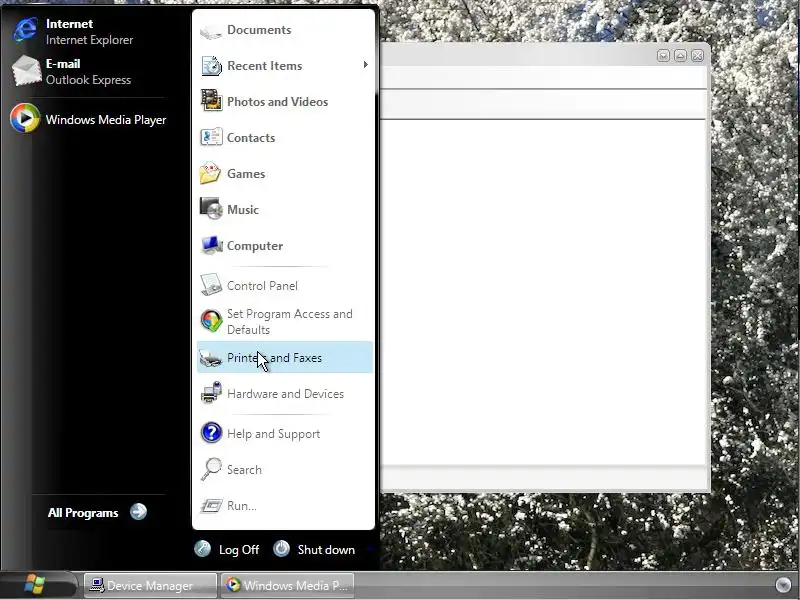800x600 pixels.
Task: Click the Help and Support label
Action: (273, 434)
